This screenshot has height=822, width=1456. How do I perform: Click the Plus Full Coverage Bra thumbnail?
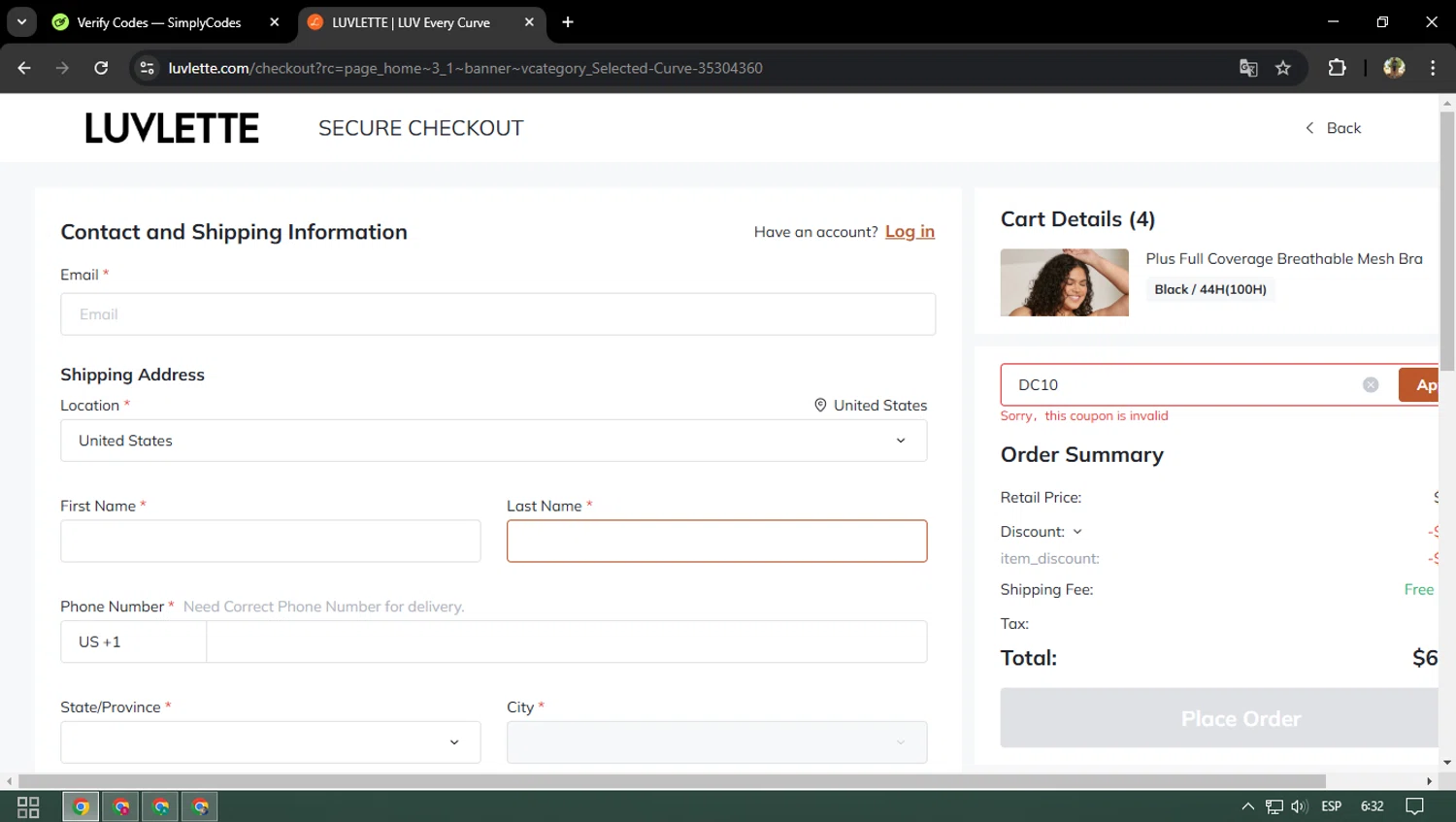pyautogui.click(x=1064, y=282)
